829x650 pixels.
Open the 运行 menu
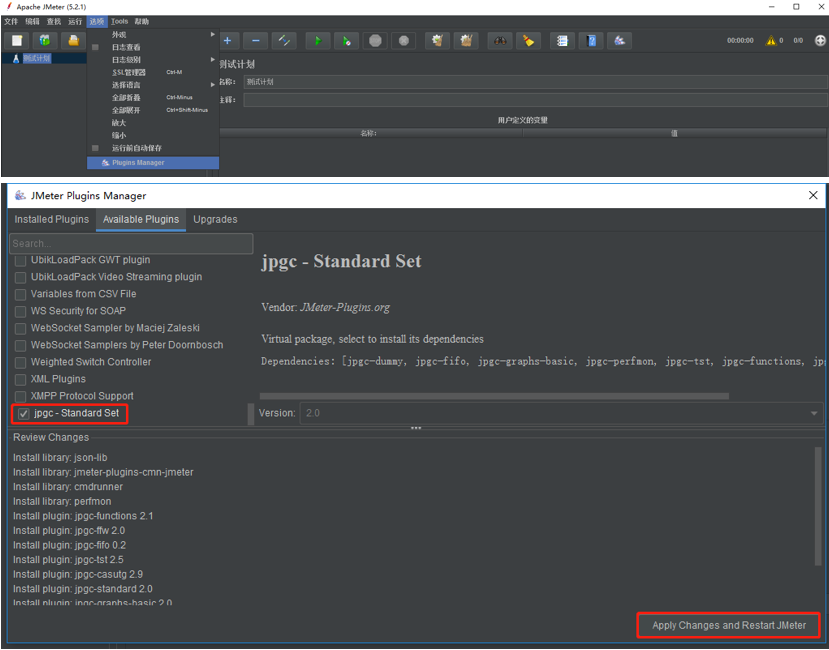[75, 21]
